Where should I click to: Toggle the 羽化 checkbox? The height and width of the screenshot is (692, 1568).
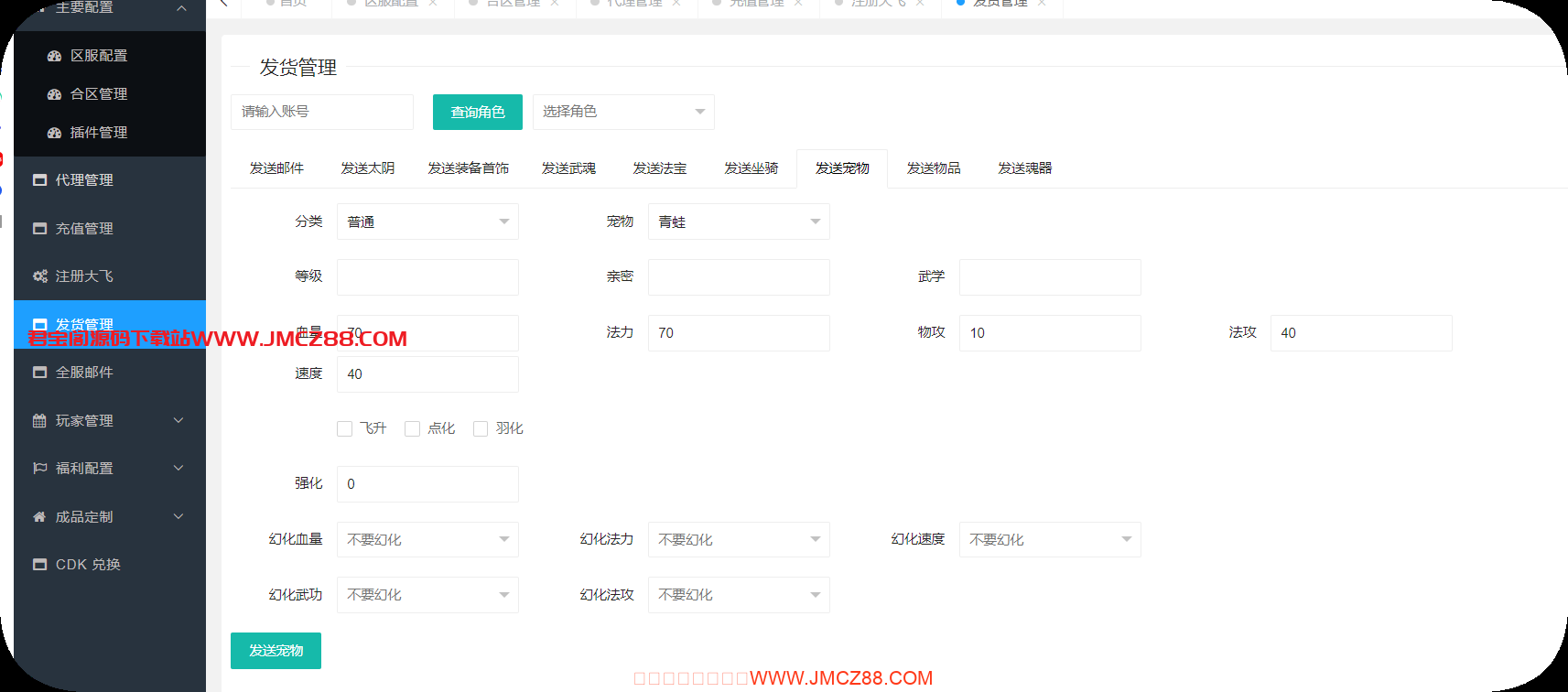click(x=481, y=428)
